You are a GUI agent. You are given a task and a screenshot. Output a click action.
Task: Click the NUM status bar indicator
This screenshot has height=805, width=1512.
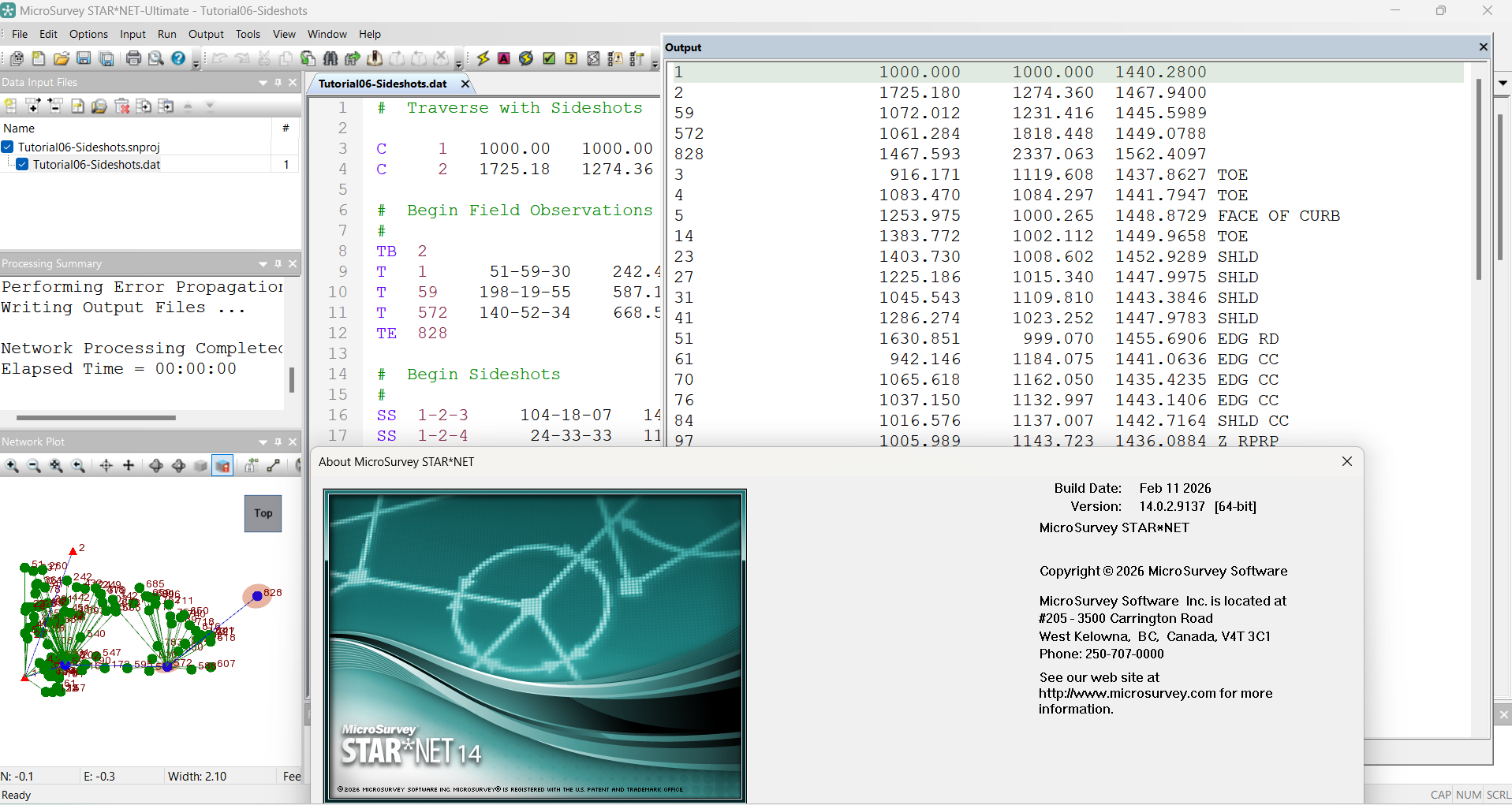[1468, 795]
